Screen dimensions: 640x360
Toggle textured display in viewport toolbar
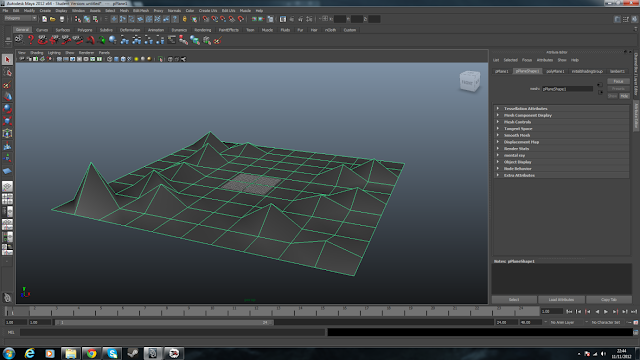[129, 59]
